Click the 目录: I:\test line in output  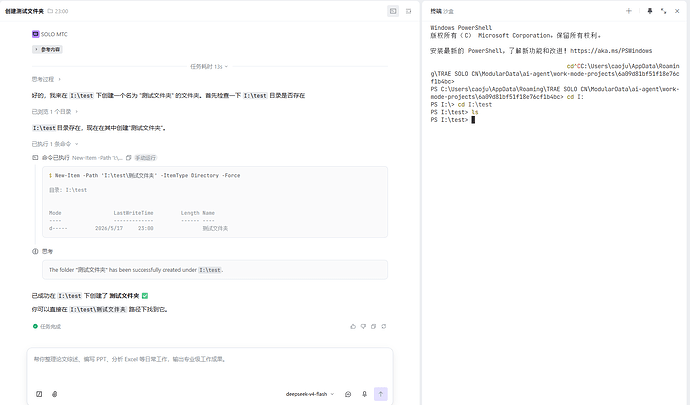tap(68, 190)
